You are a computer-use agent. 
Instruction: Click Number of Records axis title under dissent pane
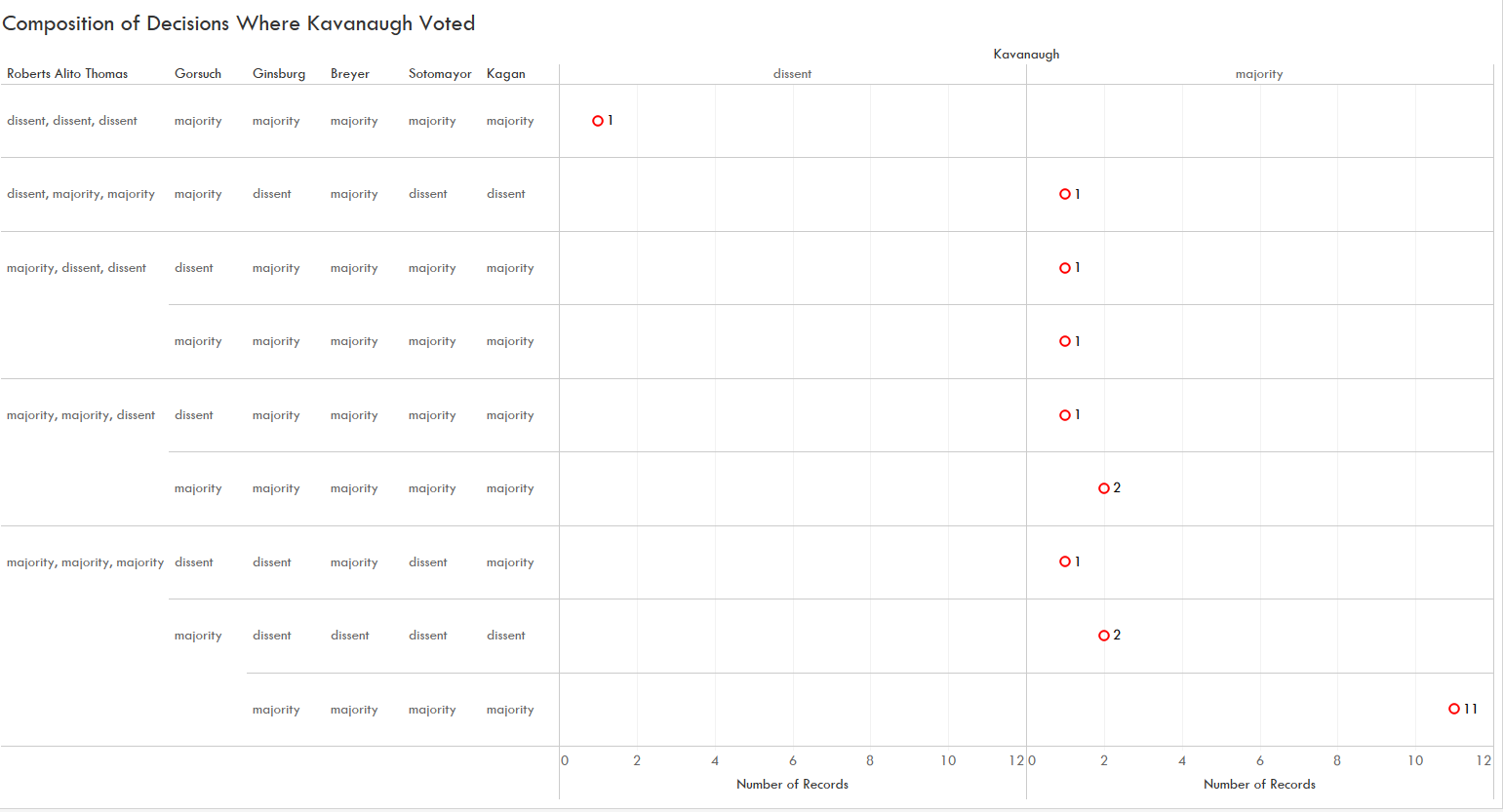792,785
